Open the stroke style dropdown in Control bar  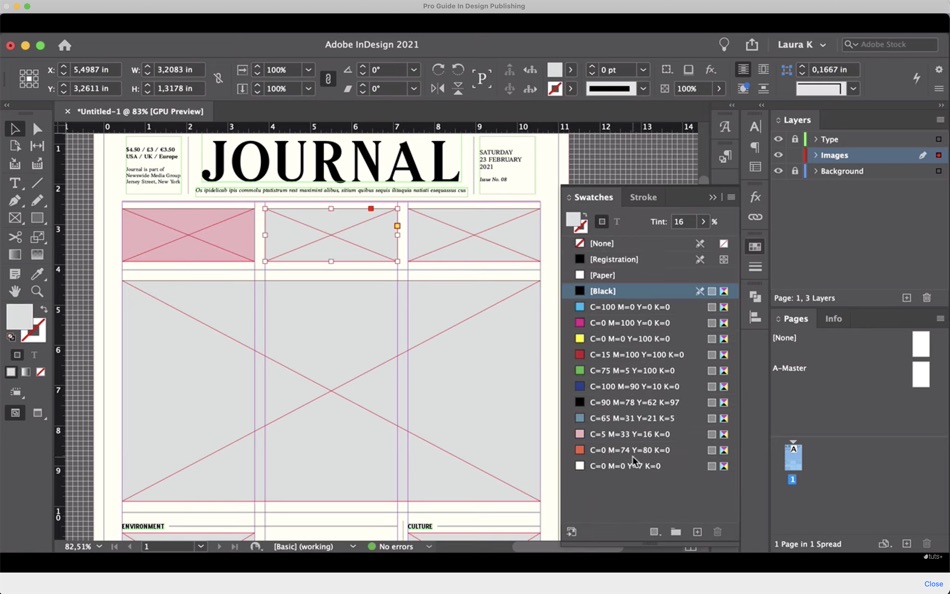(x=643, y=88)
